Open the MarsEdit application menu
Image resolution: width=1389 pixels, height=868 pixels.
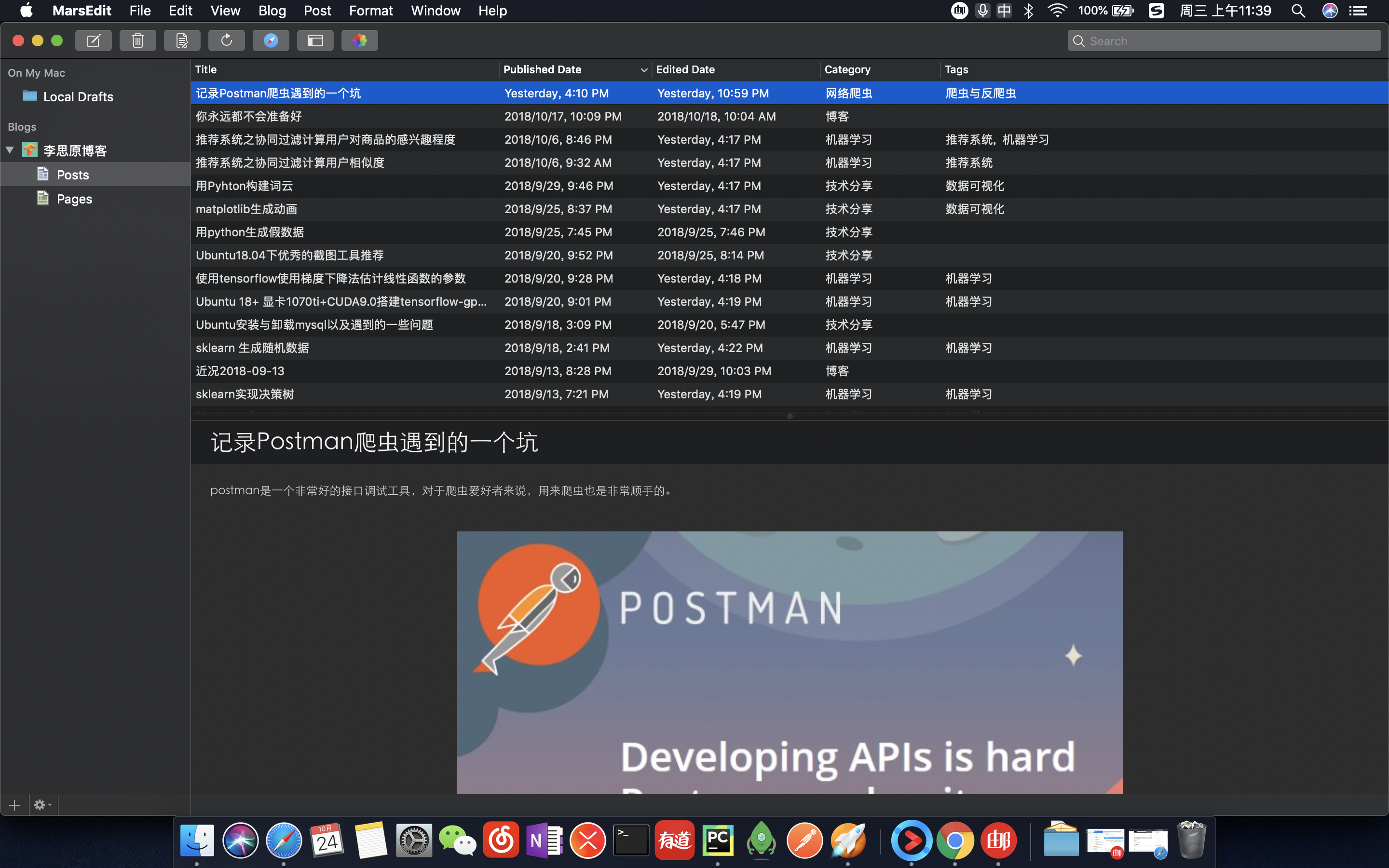(82, 10)
